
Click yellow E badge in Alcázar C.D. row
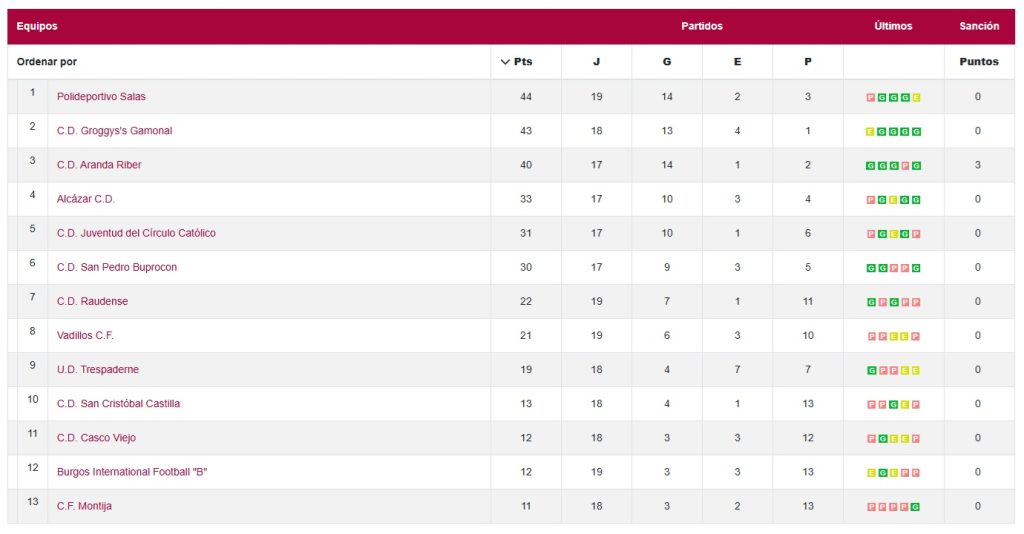893,199
